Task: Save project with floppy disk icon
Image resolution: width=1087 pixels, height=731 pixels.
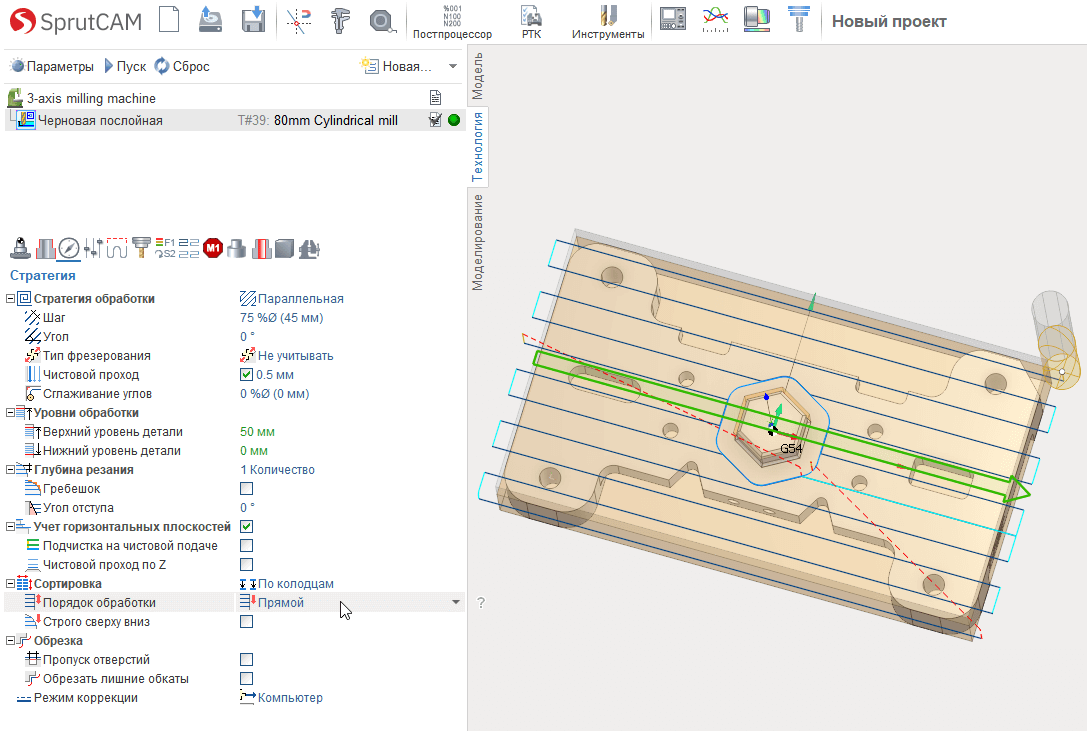Action: point(253,19)
